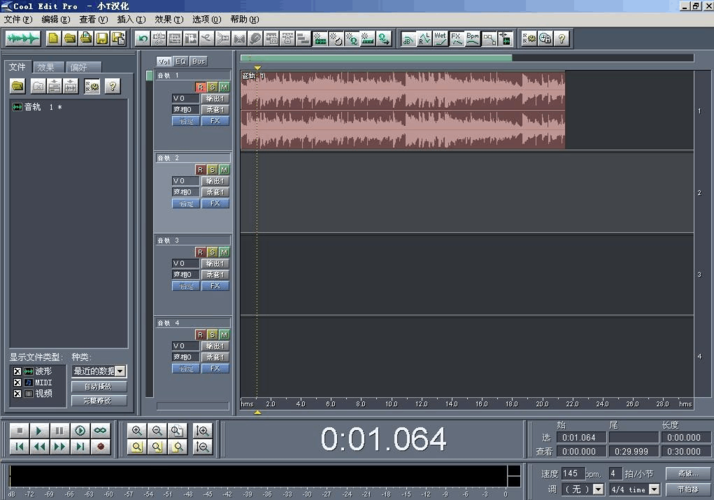Mute track 1 with the M button
Image resolution: width=714 pixels, height=500 pixels.
(224, 88)
